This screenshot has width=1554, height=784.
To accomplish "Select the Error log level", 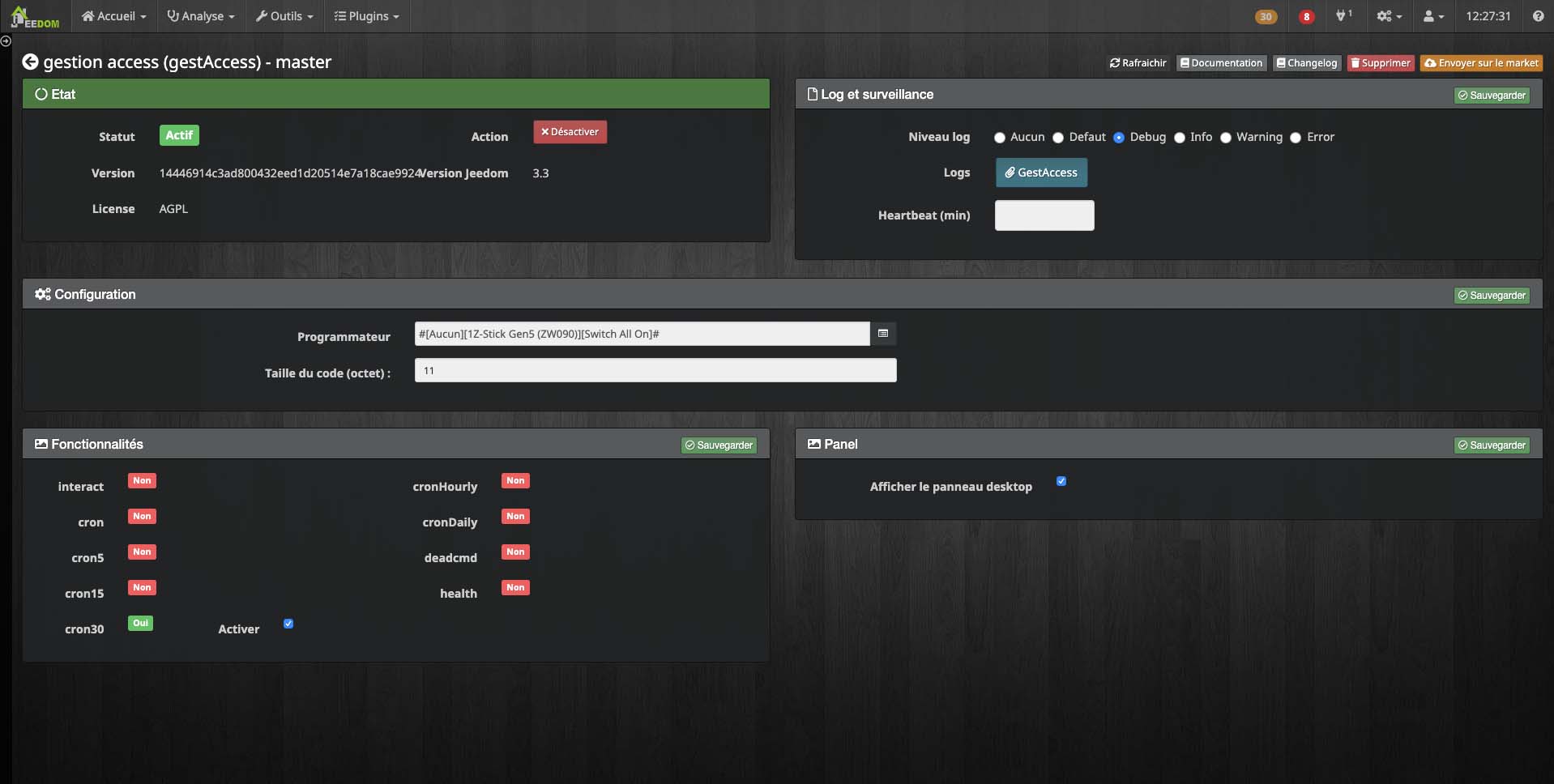I will (1296, 138).
